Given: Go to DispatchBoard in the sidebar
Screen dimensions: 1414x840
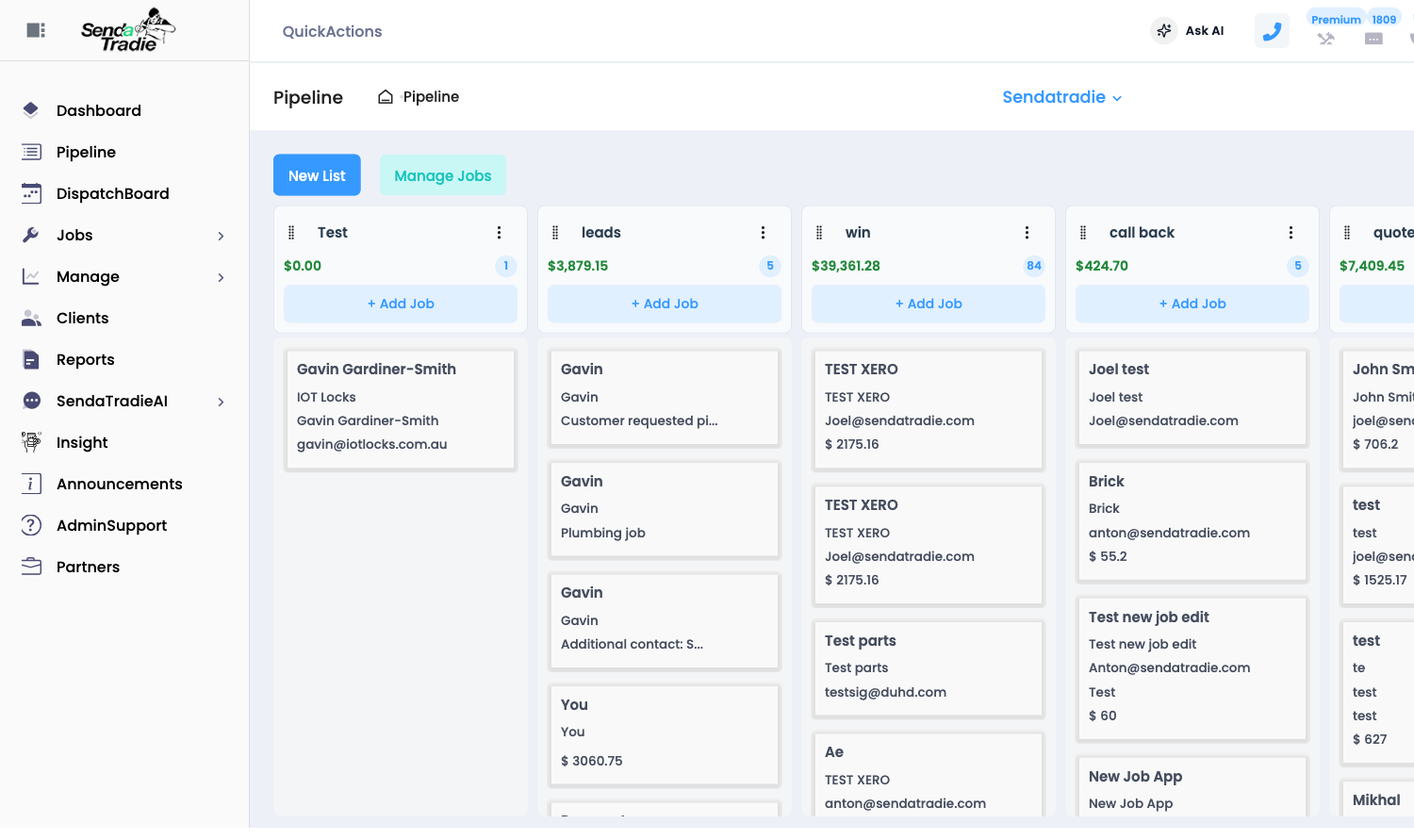Looking at the screenshot, I should click(x=113, y=193).
